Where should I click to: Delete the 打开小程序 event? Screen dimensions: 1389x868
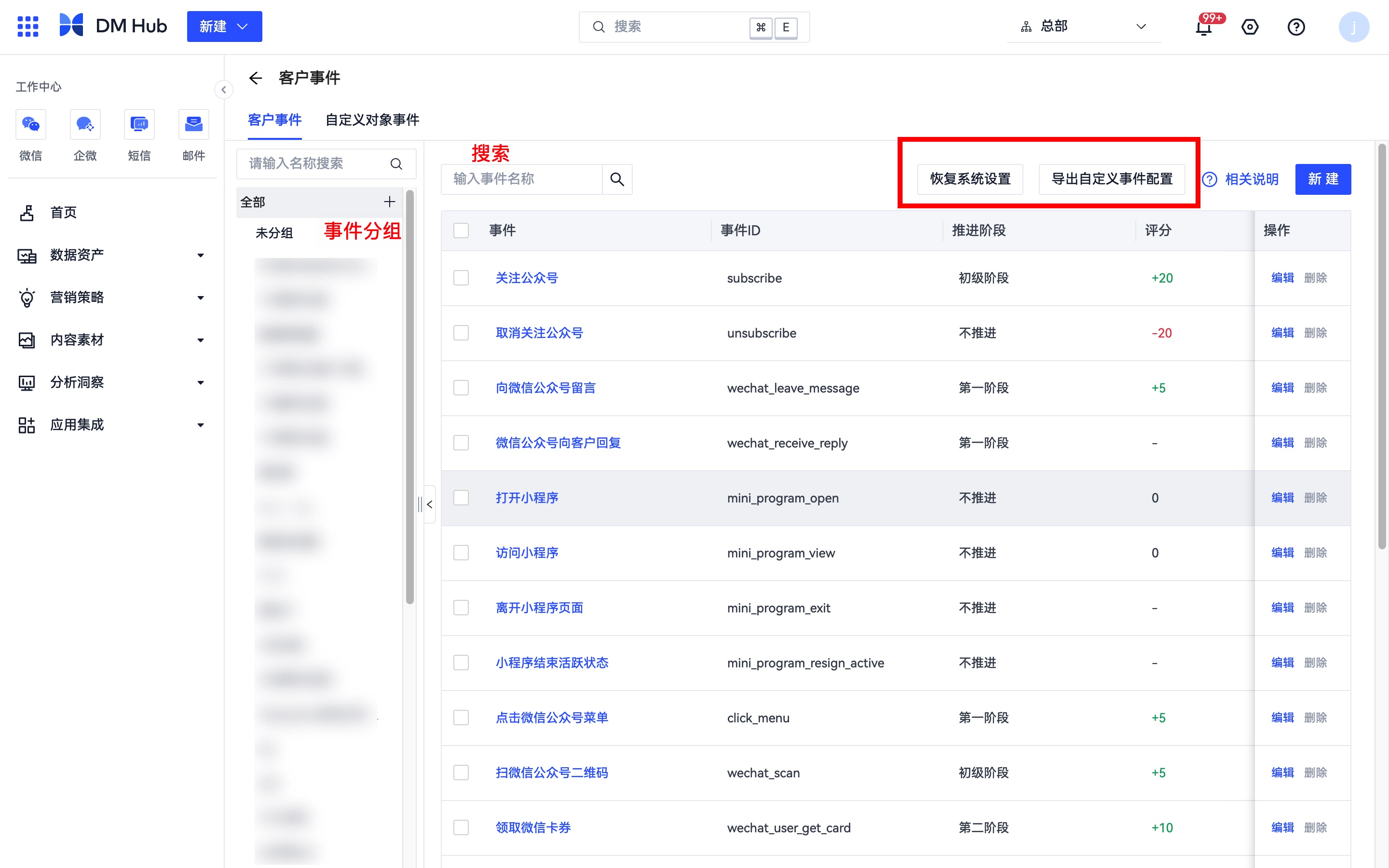[1315, 498]
